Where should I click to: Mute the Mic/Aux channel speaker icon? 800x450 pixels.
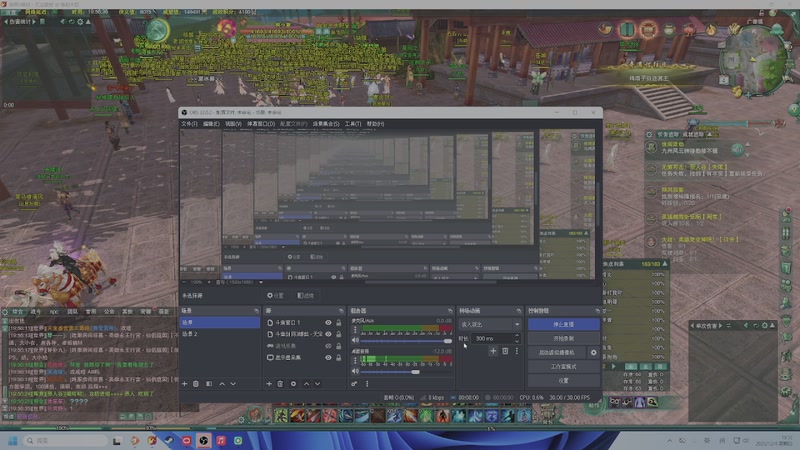(355, 340)
